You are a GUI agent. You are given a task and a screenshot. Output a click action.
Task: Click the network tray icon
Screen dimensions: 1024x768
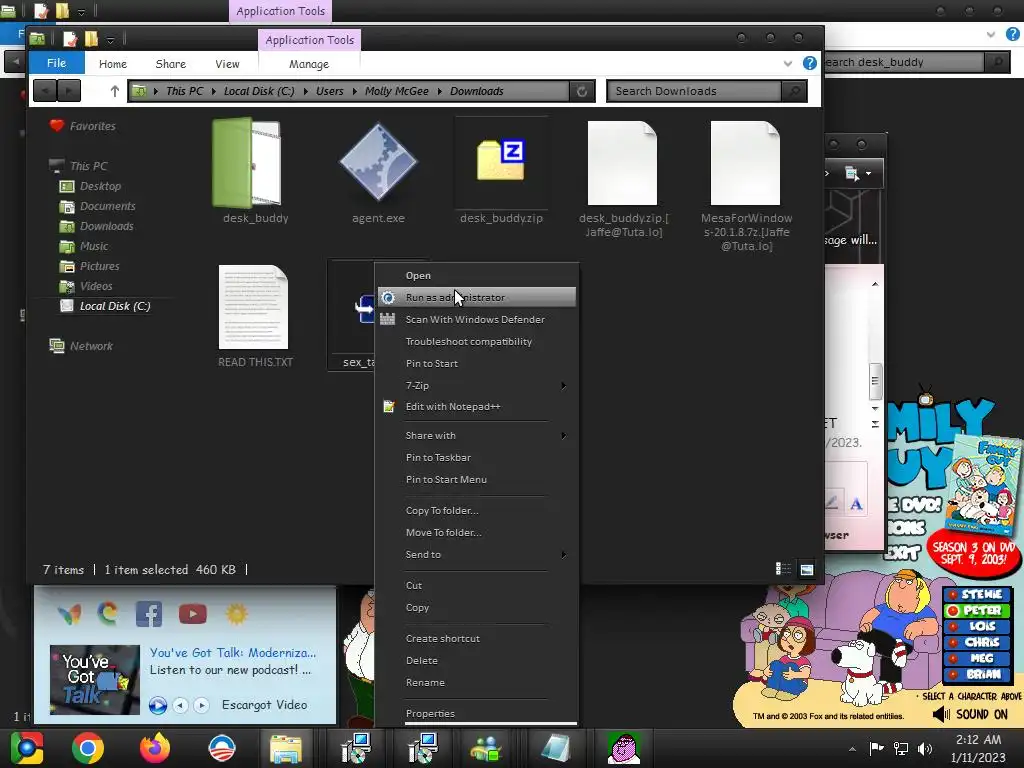pyautogui.click(x=901, y=749)
